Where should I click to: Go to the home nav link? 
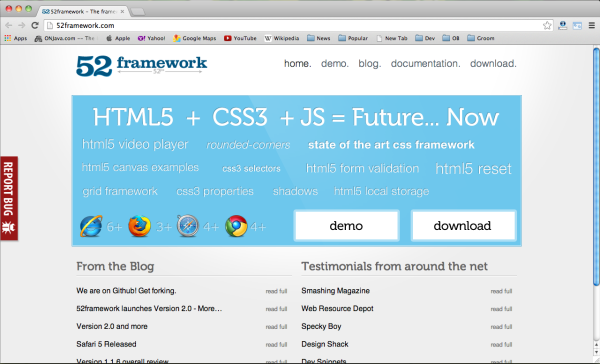click(298, 64)
